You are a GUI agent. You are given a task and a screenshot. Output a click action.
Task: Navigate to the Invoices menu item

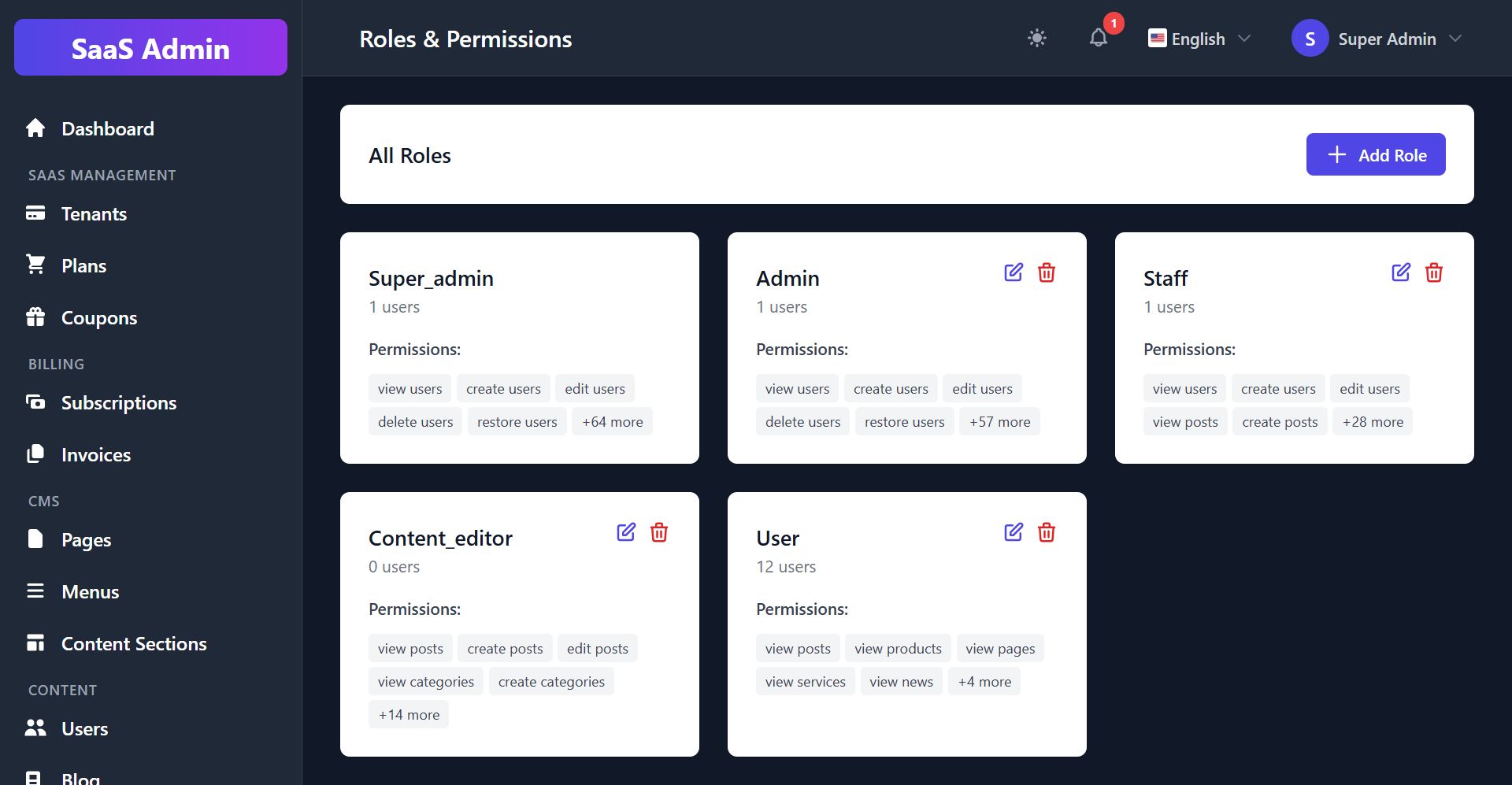click(95, 455)
